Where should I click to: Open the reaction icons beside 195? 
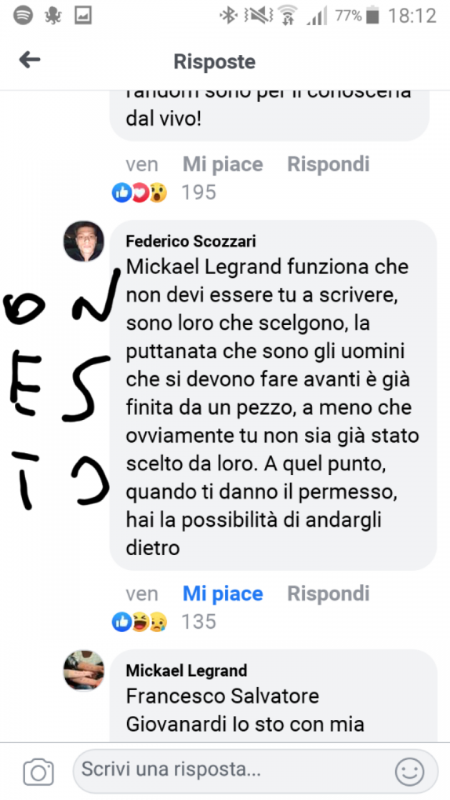pos(140,192)
